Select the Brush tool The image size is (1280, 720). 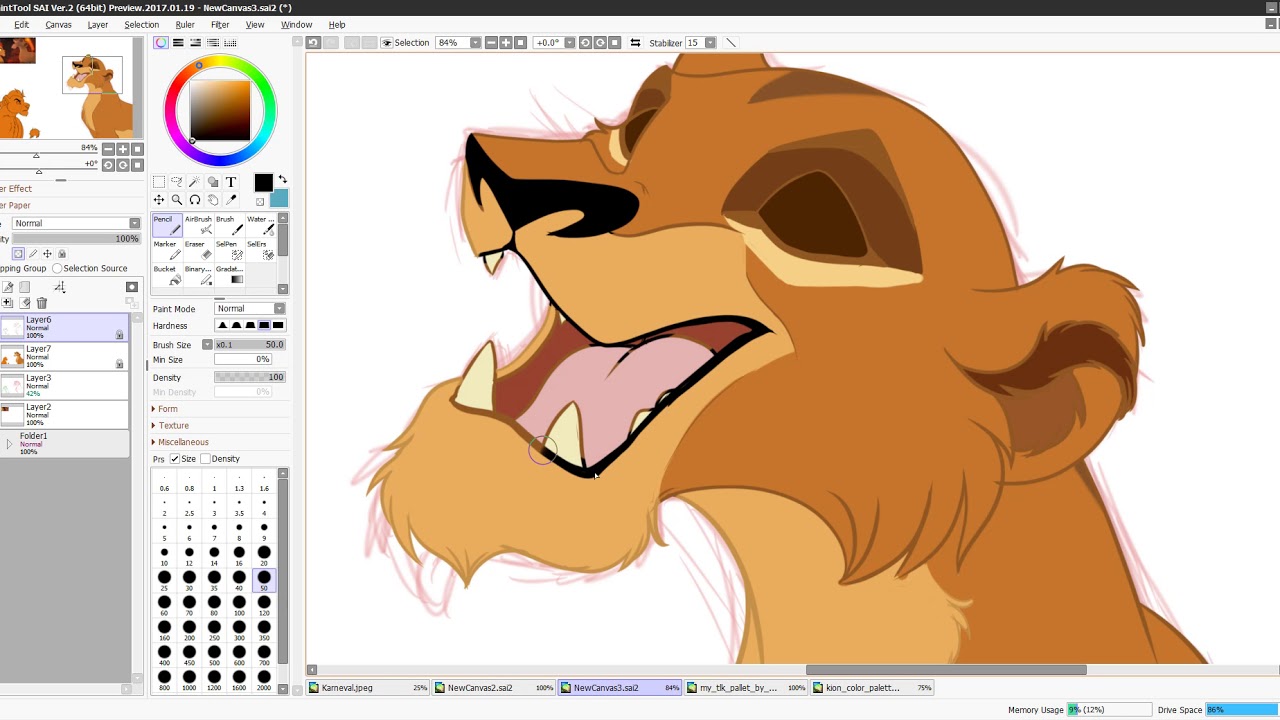coord(229,225)
